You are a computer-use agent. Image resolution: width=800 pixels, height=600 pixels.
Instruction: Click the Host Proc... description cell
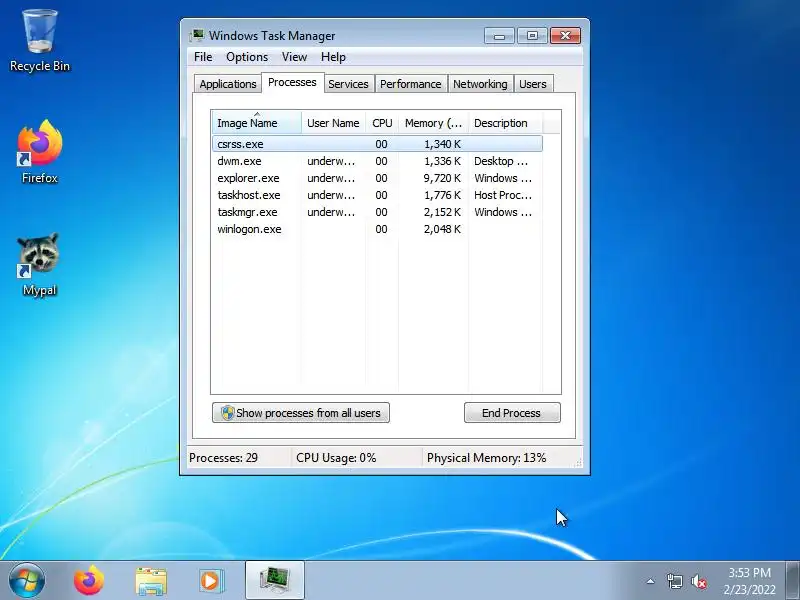(x=503, y=195)
